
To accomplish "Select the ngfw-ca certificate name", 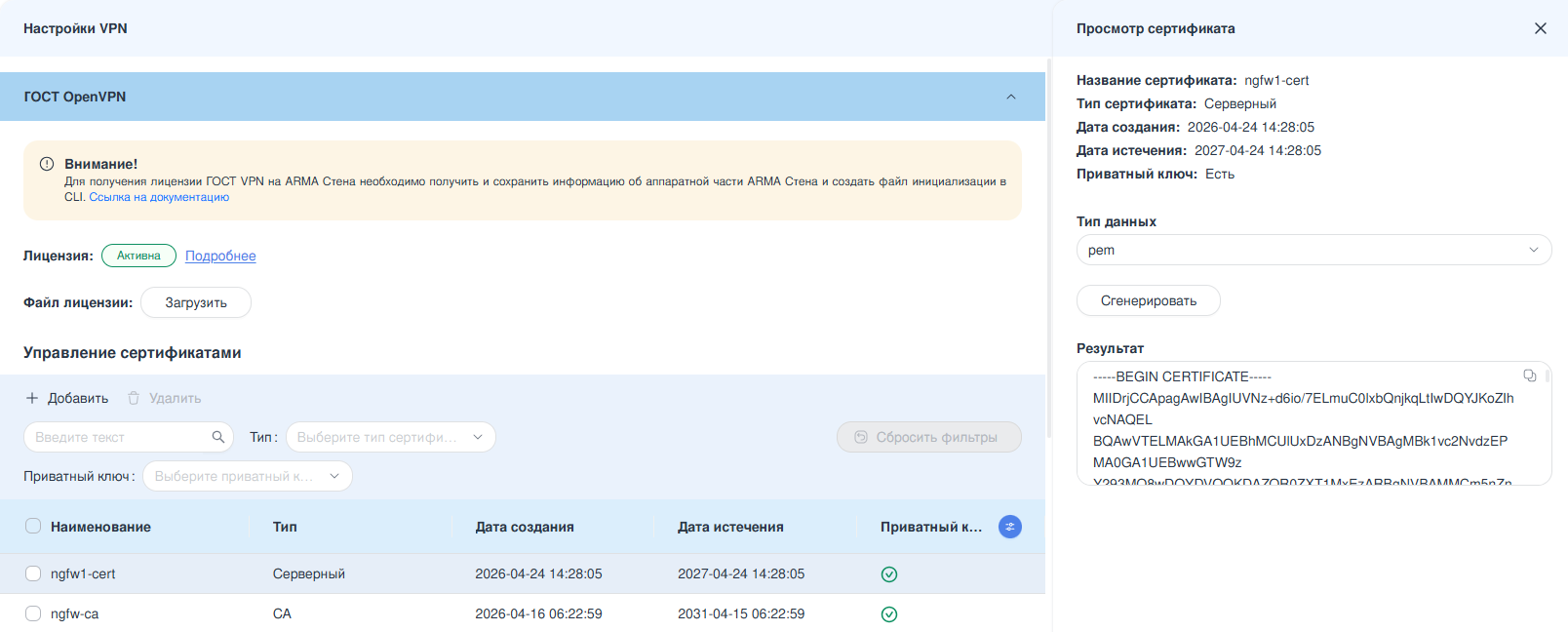I will tap(74, 613).
